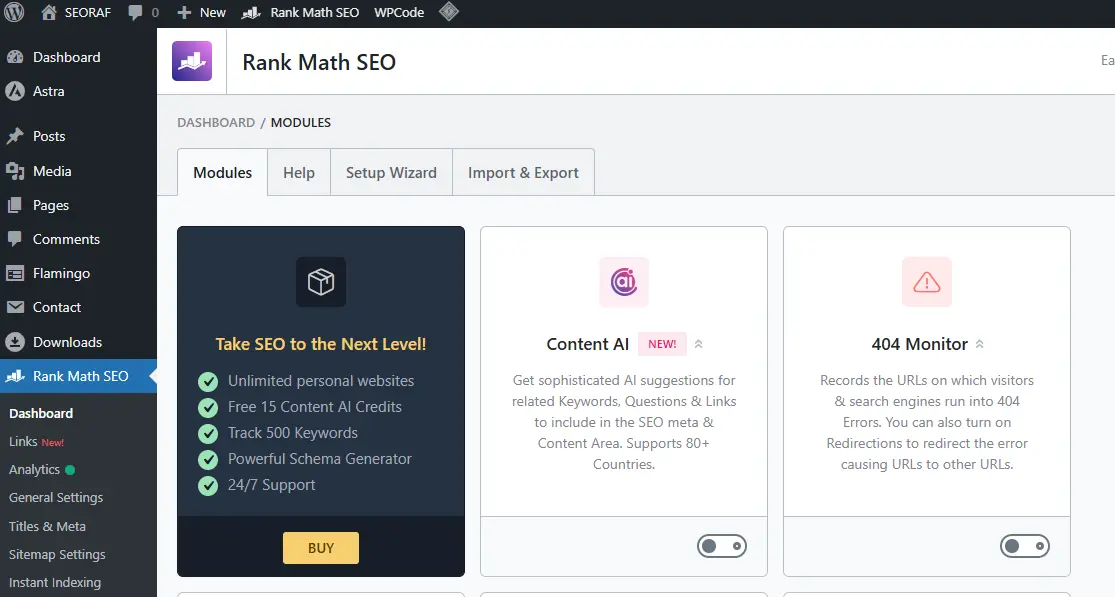Open Posts in the sidebar menu

pyautogui.click(x=49, y=136)
